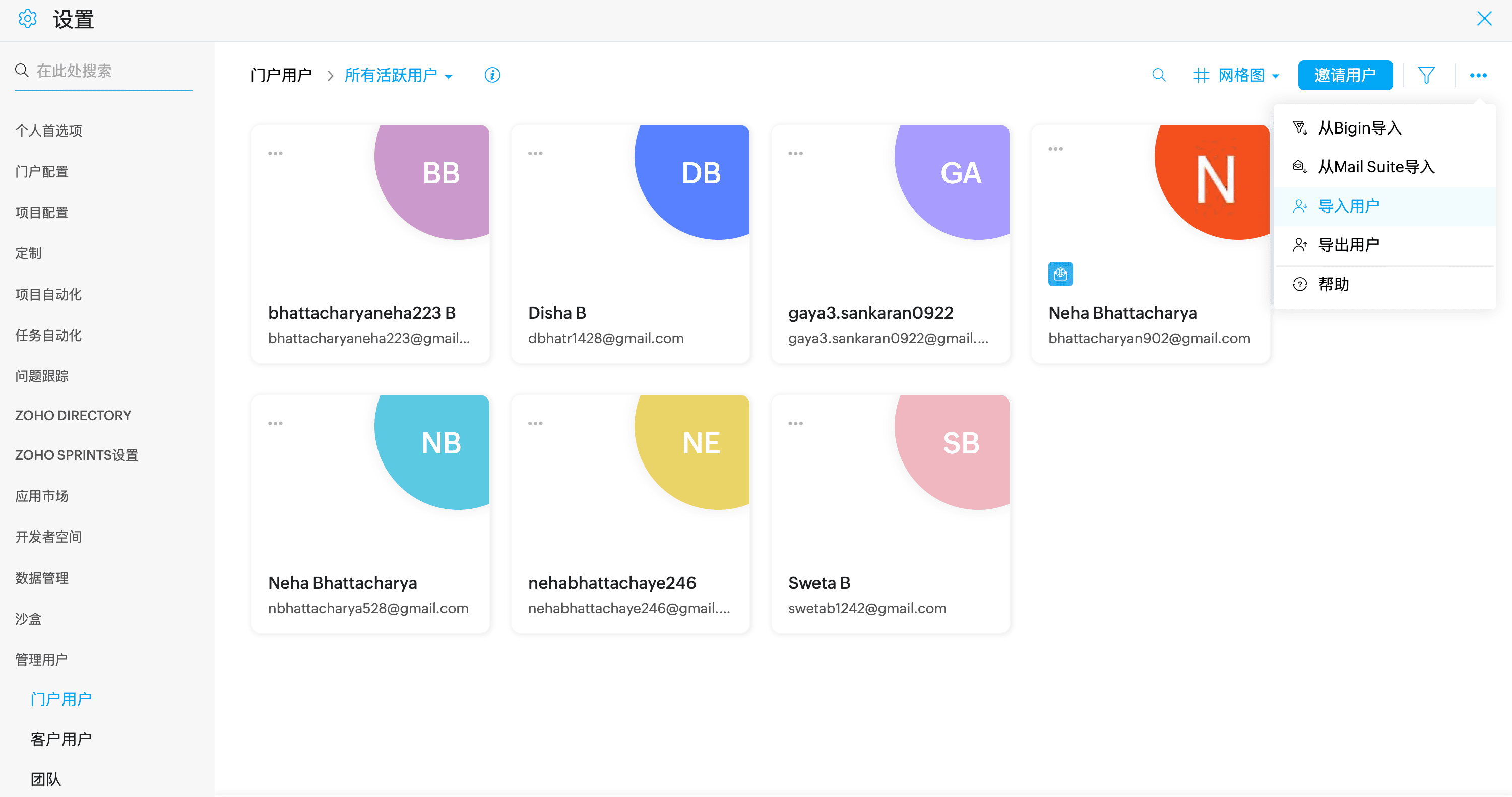Click the search magnifier icon in toolbar
This screenshot has height=797, width=1512.
tap(1158, 75)
